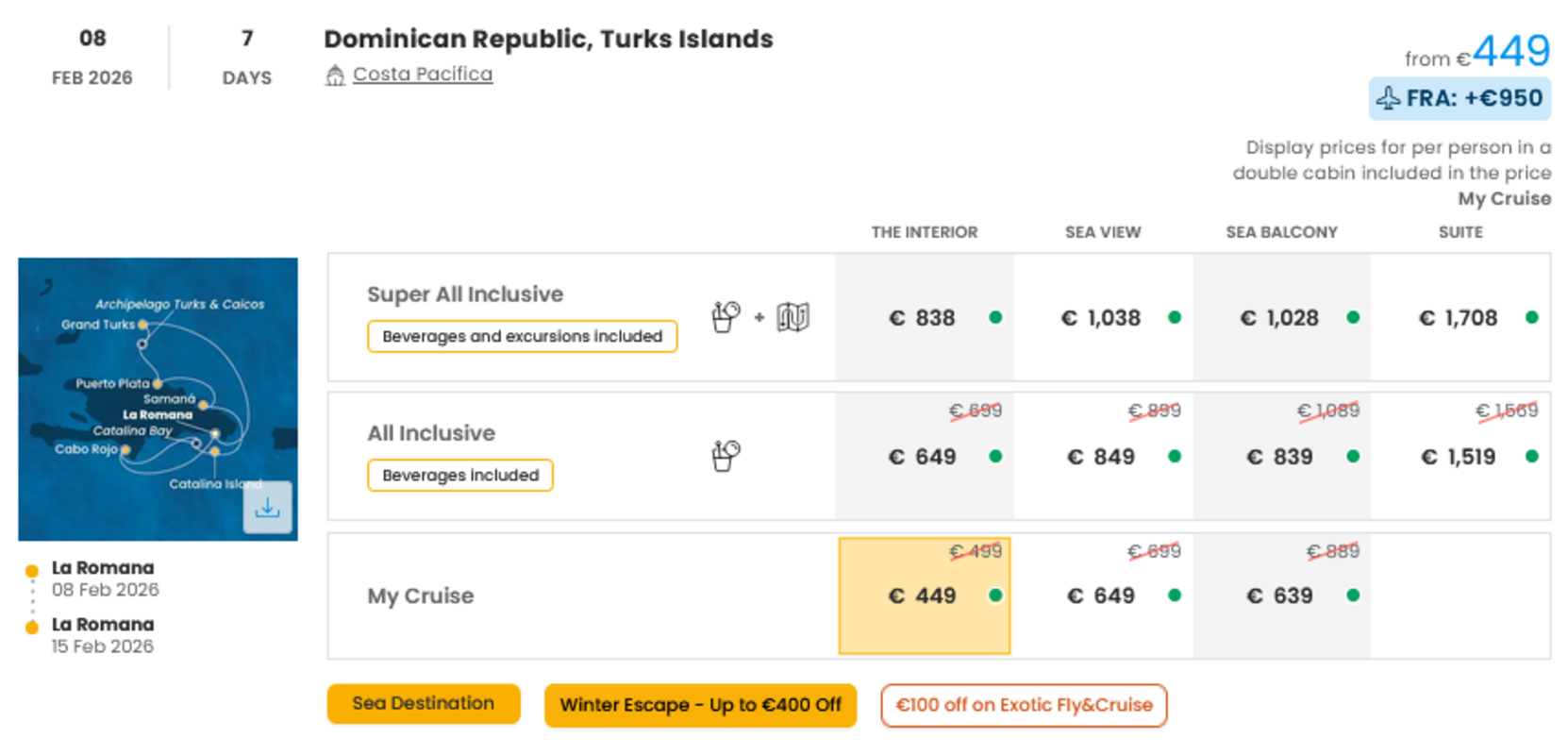
Task: Click the FRA: +€950 flight add-on badge
Action: [1460, 98]
